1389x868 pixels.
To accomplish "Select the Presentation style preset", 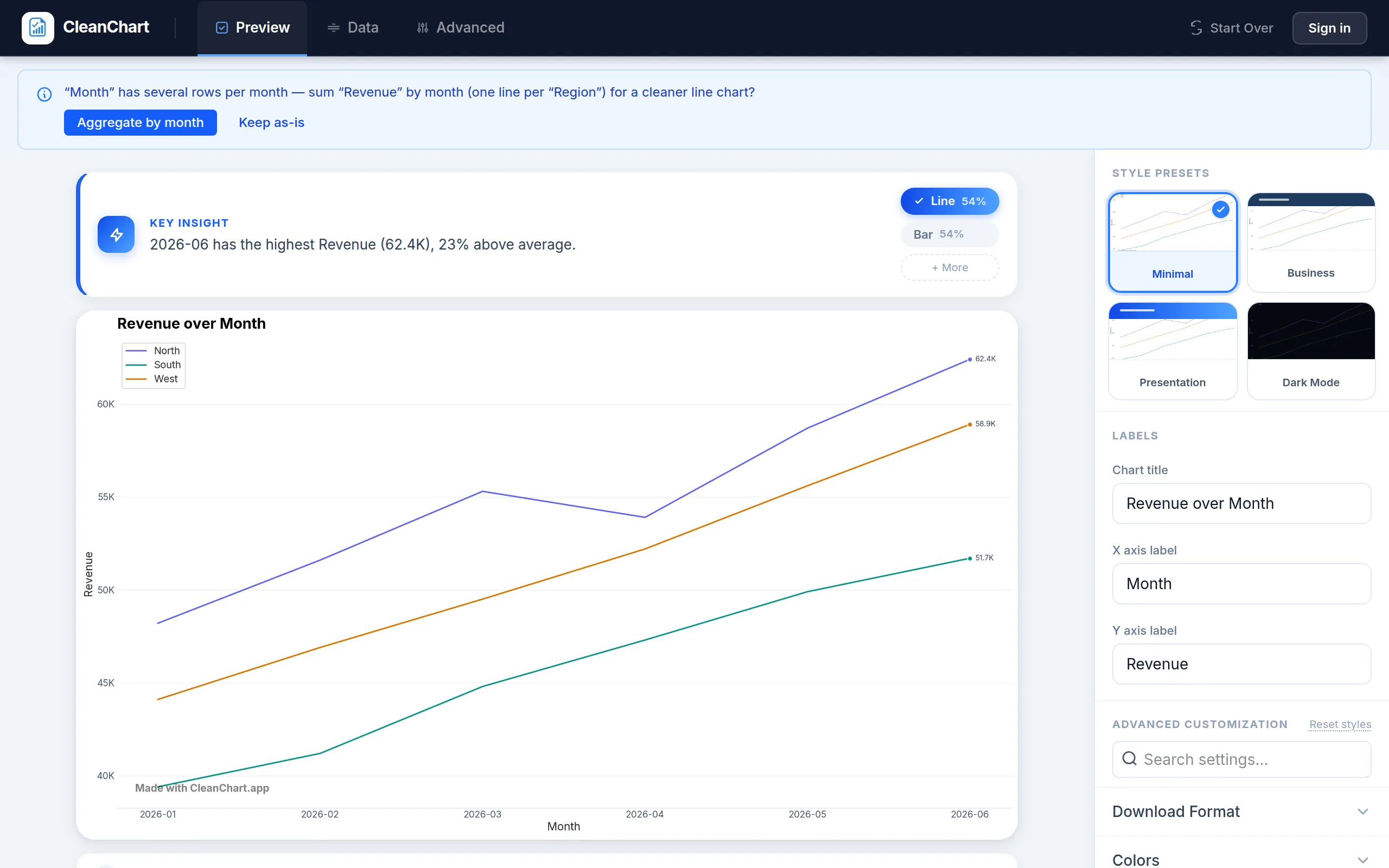I will (1173, 351).
